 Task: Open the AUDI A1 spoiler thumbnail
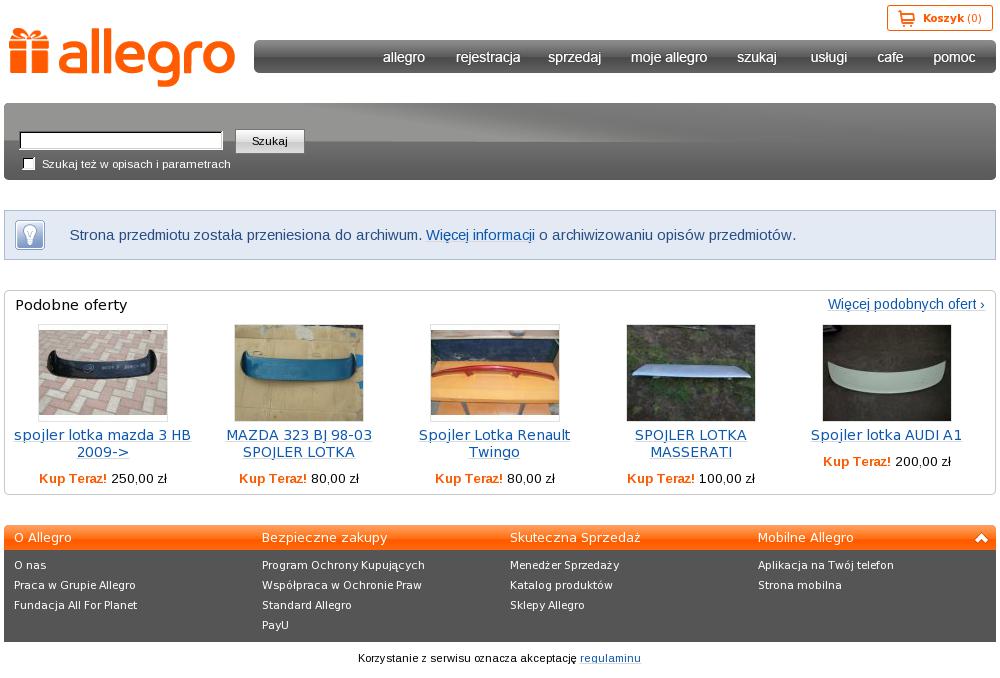tap(886, 373)
